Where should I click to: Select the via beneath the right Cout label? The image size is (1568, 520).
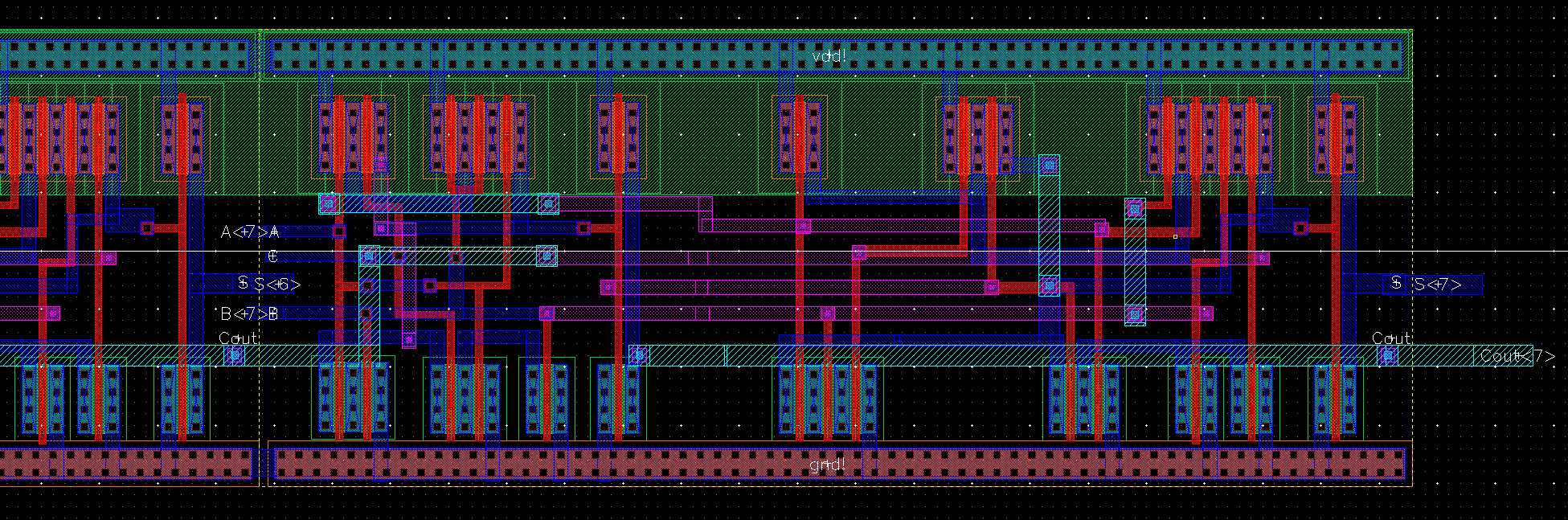tap(1388, 354)
